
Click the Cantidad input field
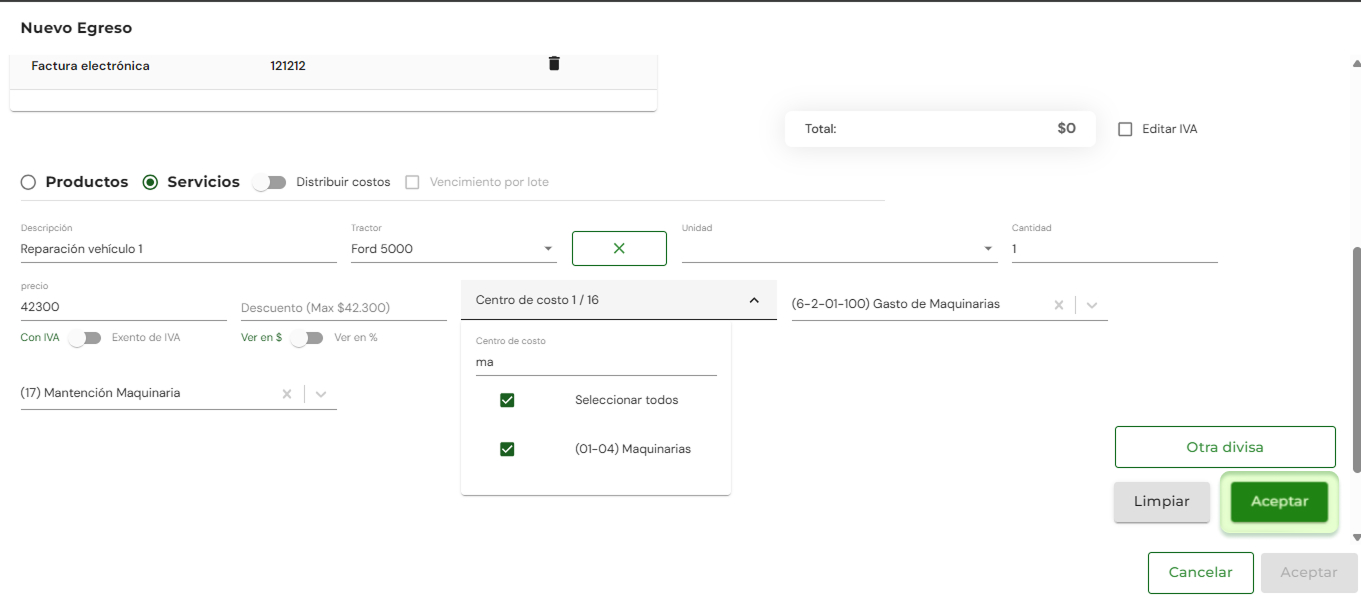coord(1114,249)
